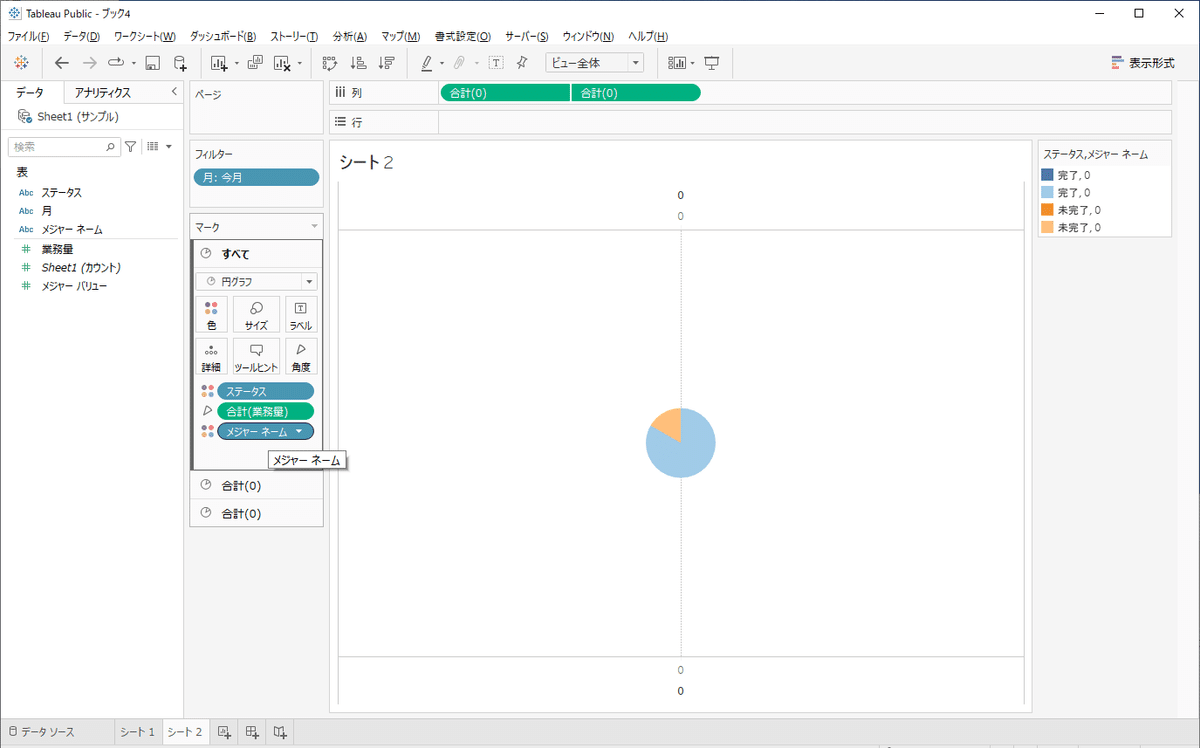This screenshot has width=1200, height=748.
Task: Expand highlight dropdown arrow
Action: [x=442, y=63]
